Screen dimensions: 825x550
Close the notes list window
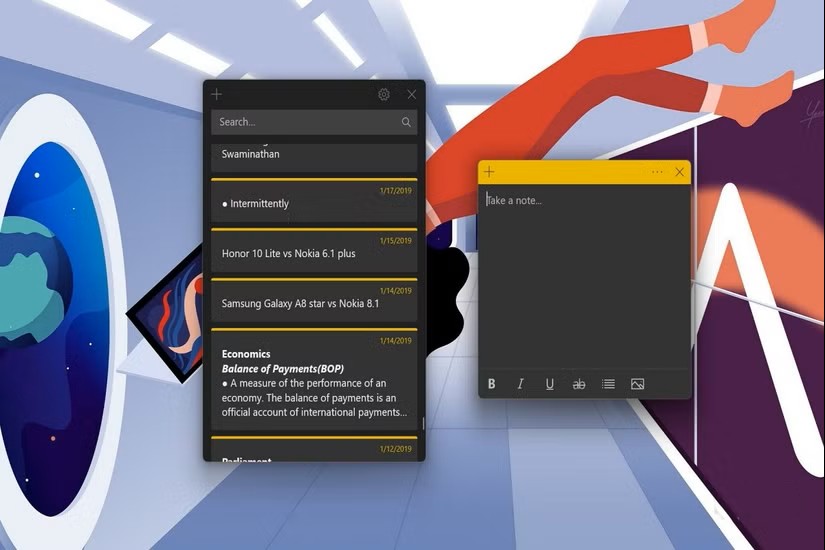411,94
